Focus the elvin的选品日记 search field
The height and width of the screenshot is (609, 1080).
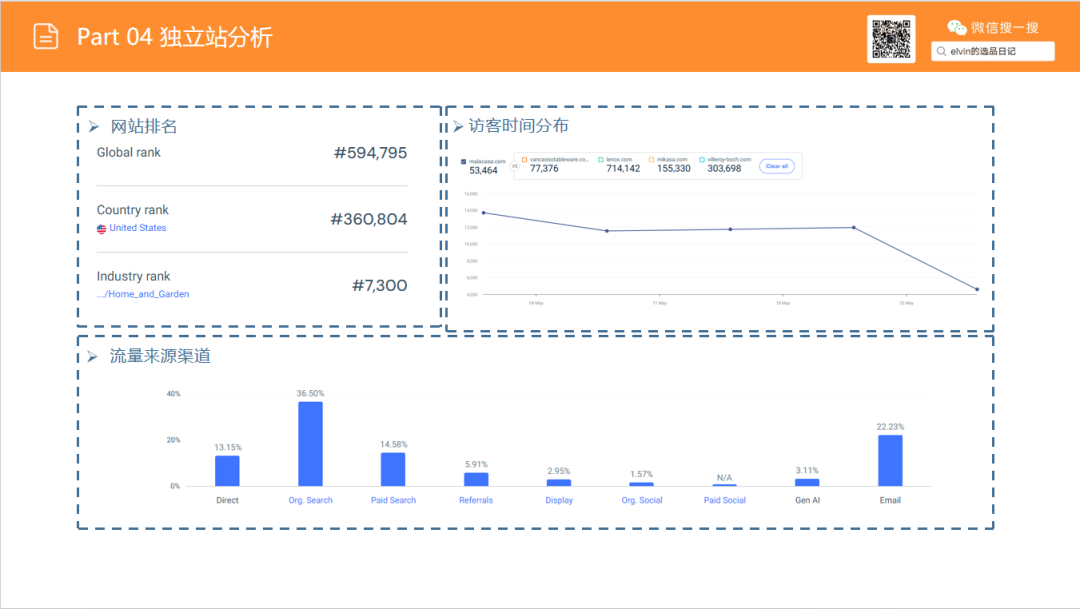coord(993,51)
